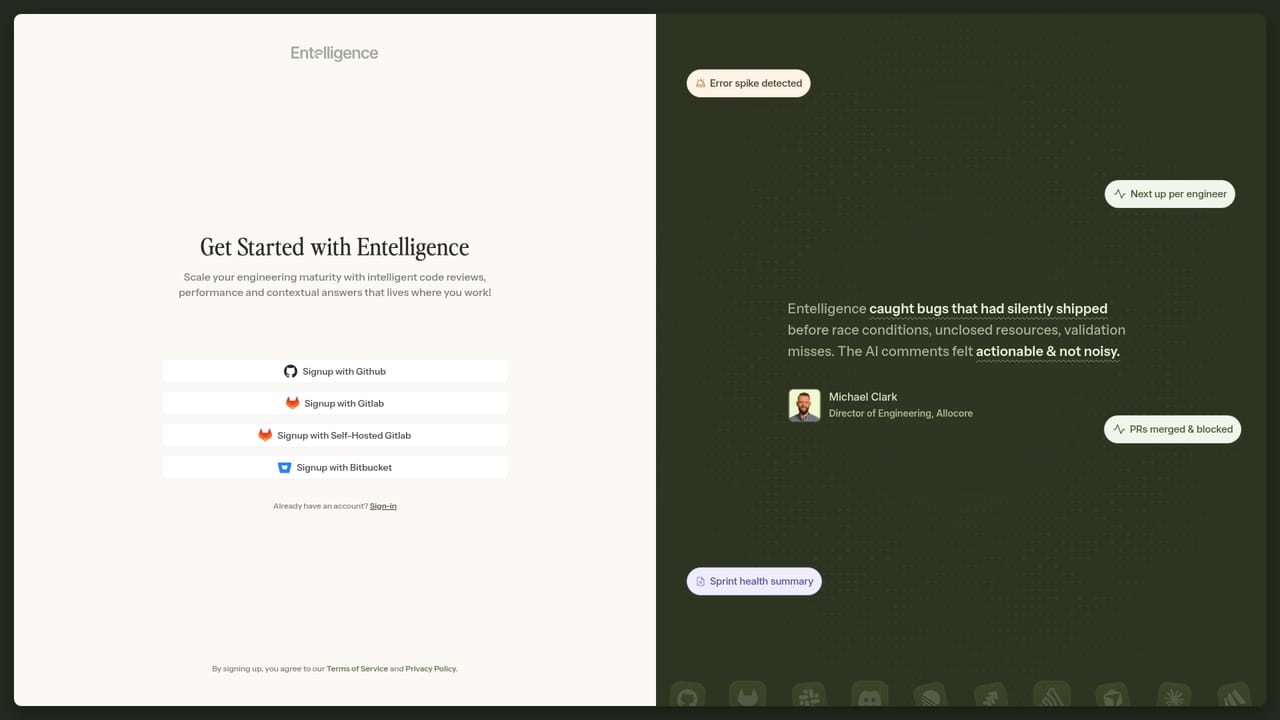The image size is (1280, 720).
Task: Click the "Get Started with Entelligence" heading
Action: [335, 247]
